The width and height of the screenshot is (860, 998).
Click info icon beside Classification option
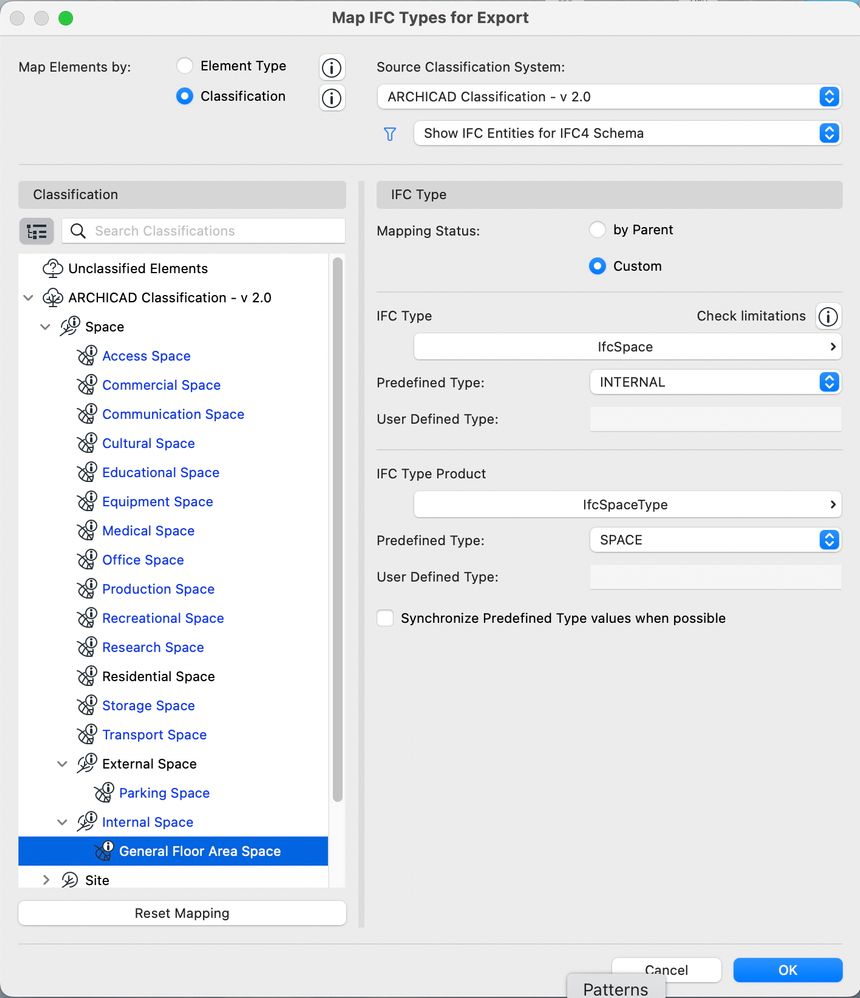point(332,98)
